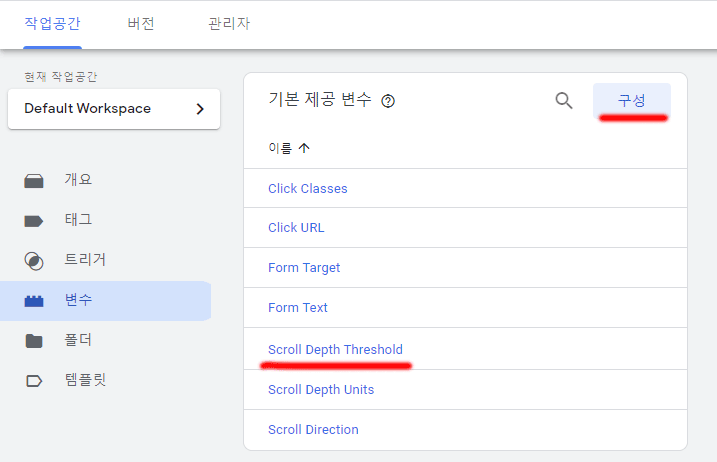Click the Tags (태그) label icon
The height and width of the screenshot is (462, 717).
pos(33,221)
